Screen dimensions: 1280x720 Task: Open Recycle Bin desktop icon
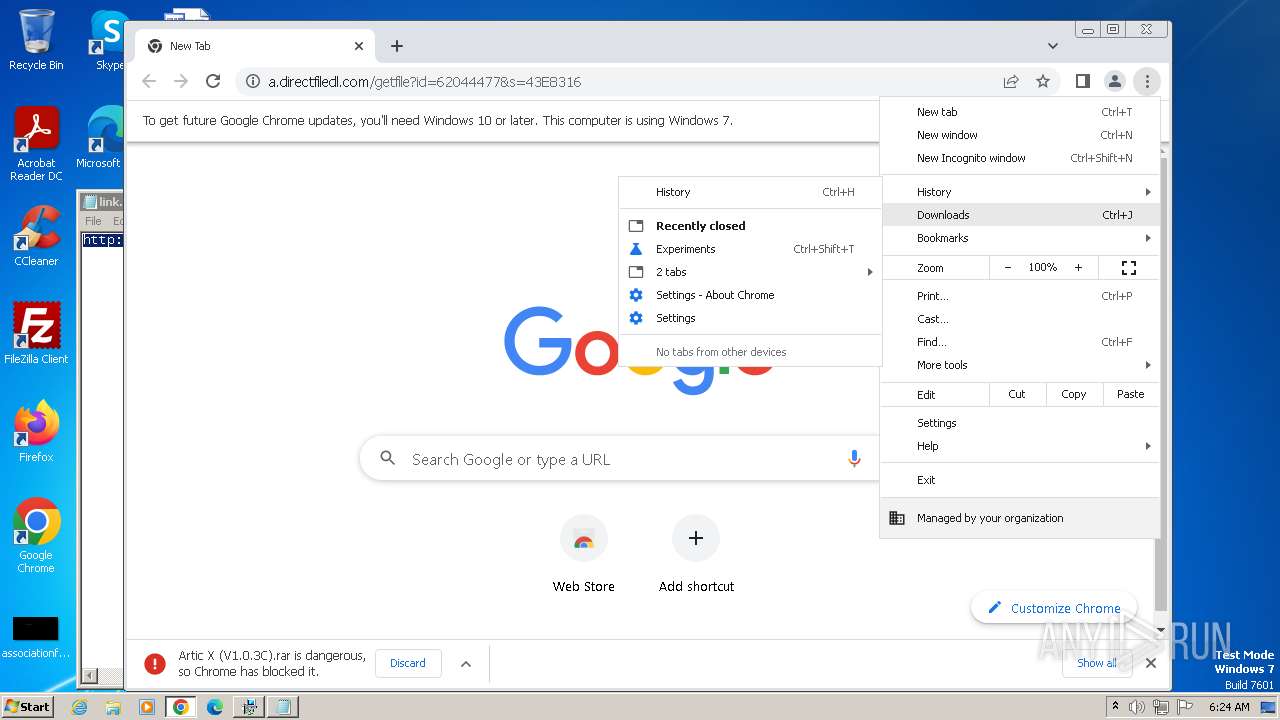36,40
